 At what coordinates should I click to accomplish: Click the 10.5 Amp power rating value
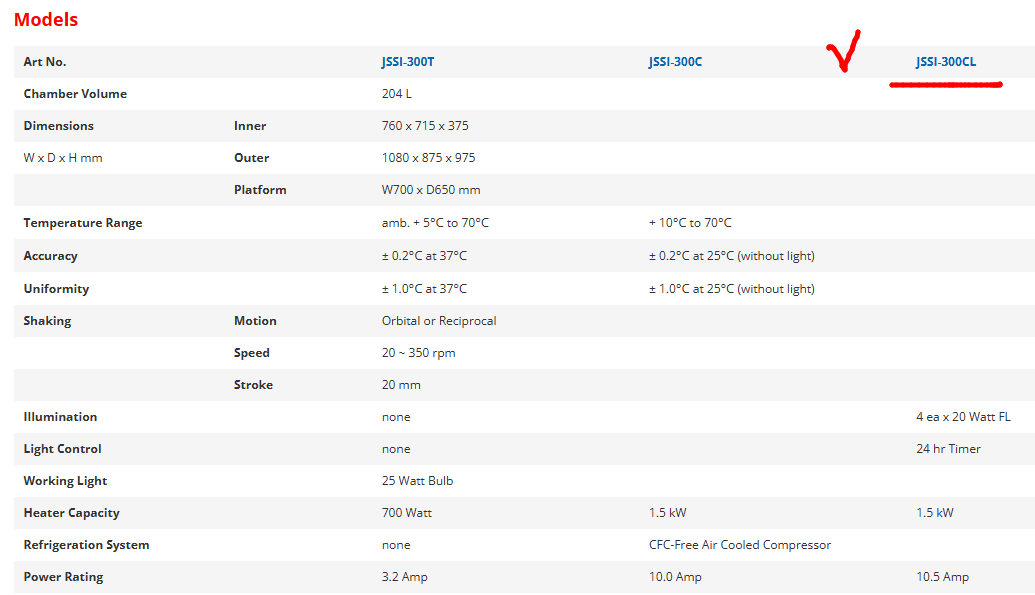(942, 577)
